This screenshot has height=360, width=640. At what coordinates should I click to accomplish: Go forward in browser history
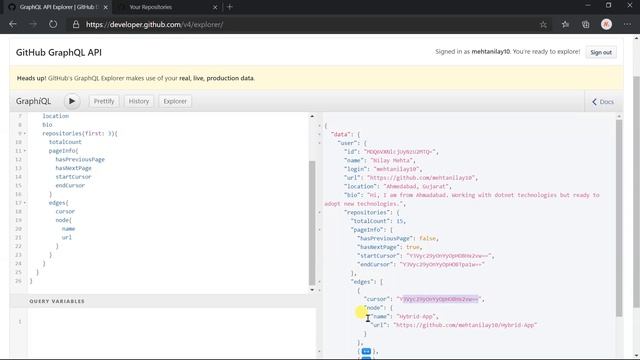33,24
